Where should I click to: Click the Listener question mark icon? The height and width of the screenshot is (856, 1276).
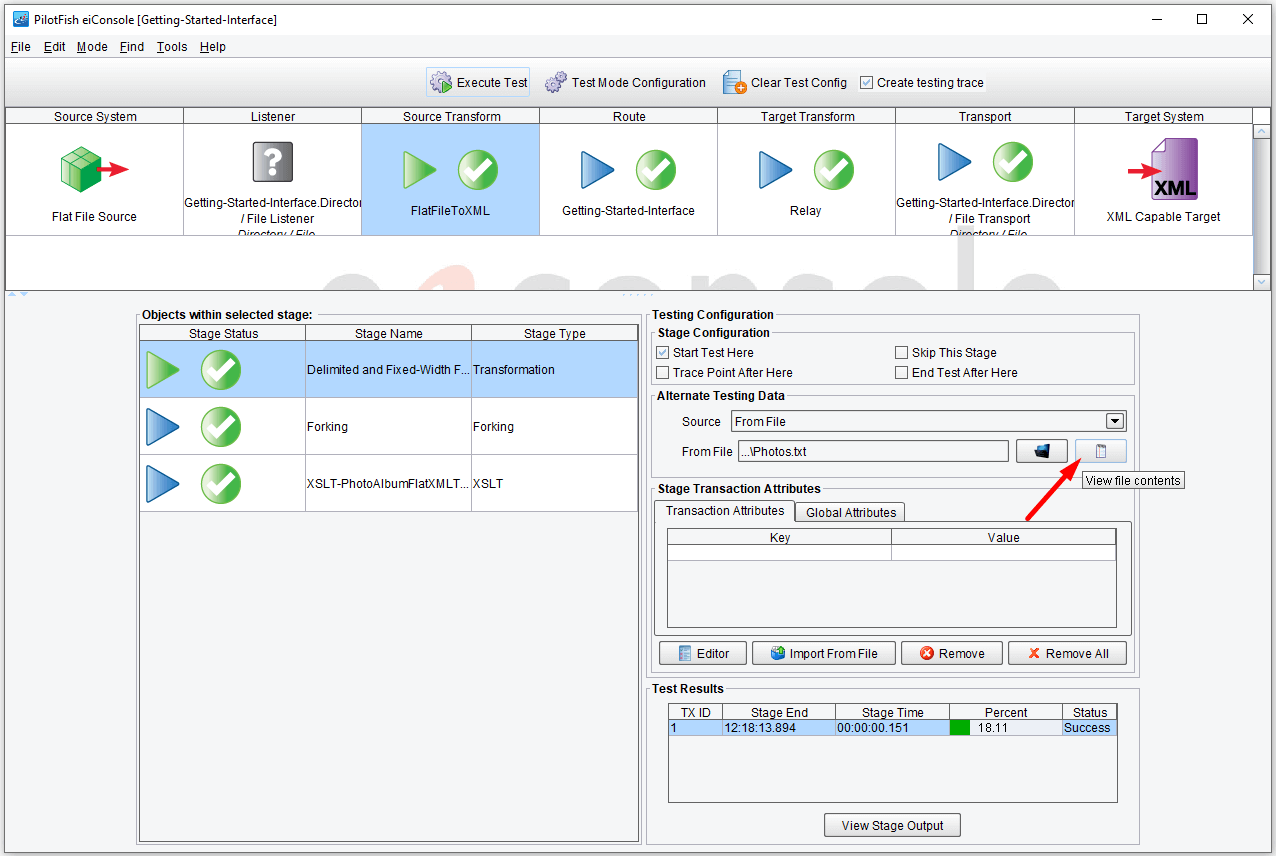[273, 161]
